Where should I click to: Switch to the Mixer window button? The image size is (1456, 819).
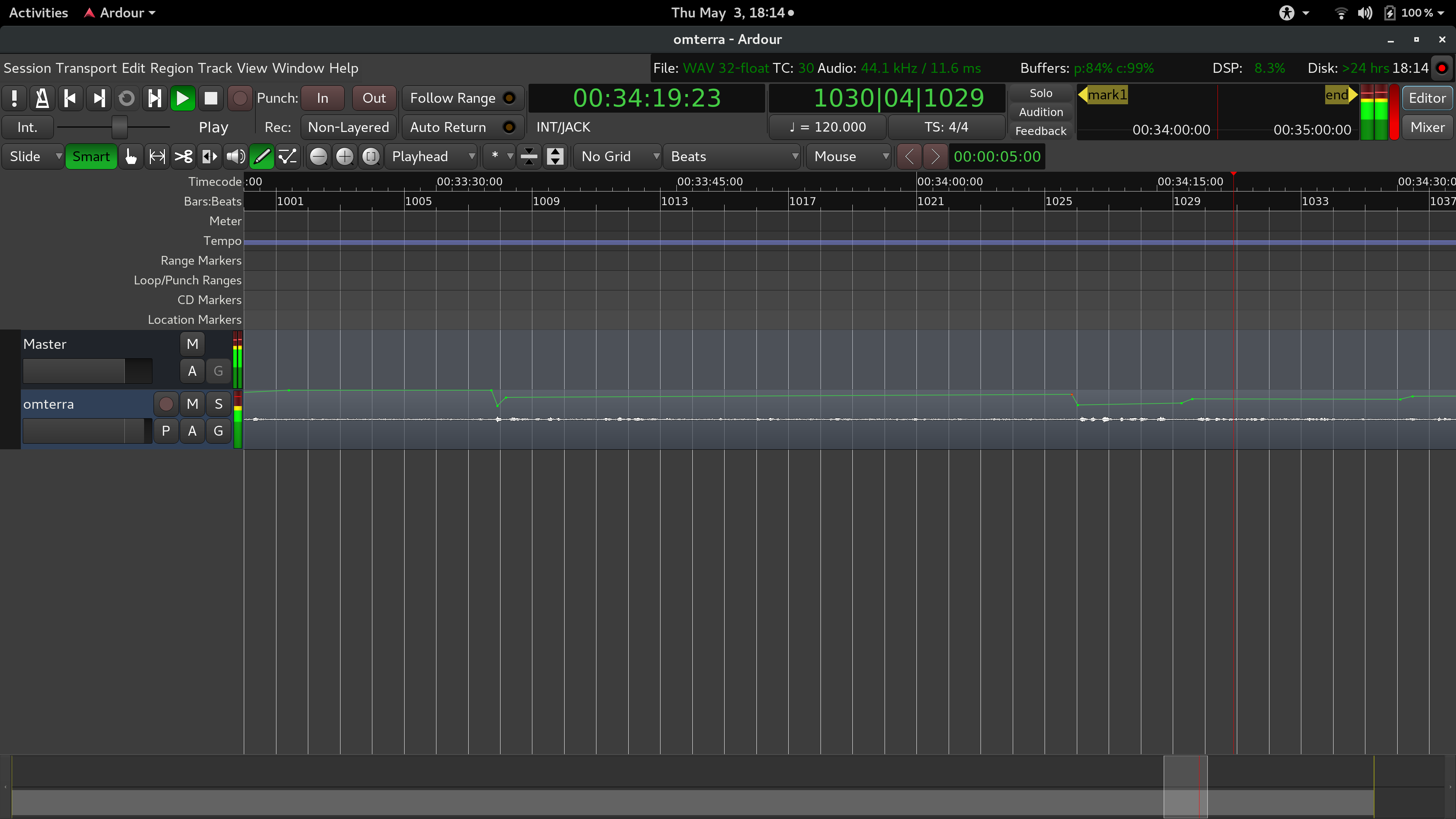1426,127
